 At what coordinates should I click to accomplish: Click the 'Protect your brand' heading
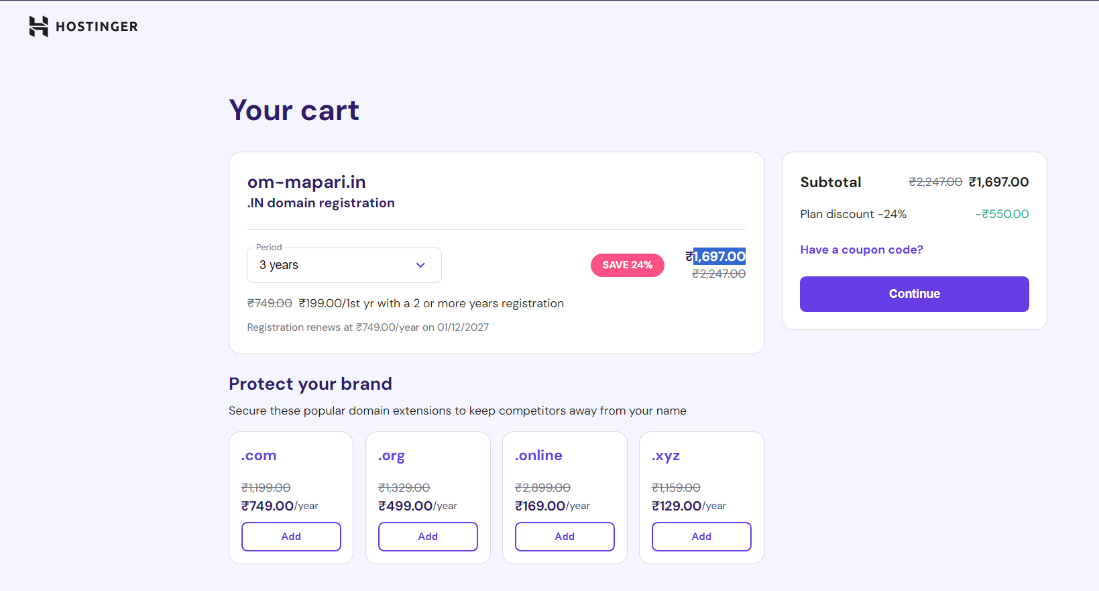tap(310, 384)
